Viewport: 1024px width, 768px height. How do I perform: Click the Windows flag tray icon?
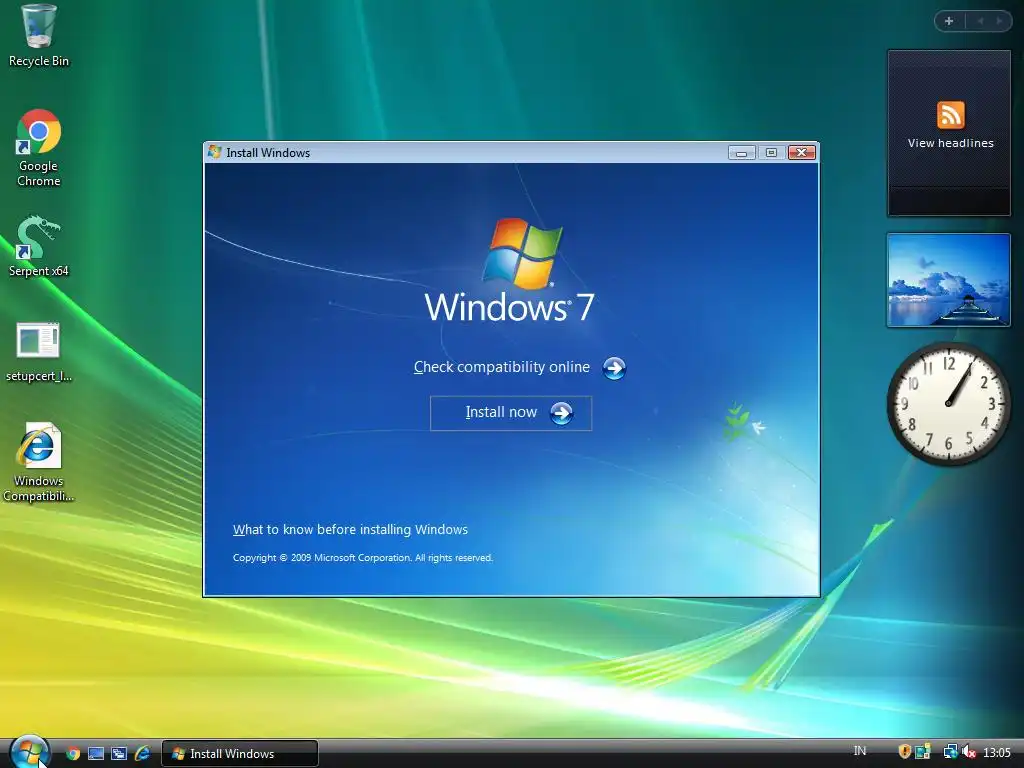tap(922, 752)
